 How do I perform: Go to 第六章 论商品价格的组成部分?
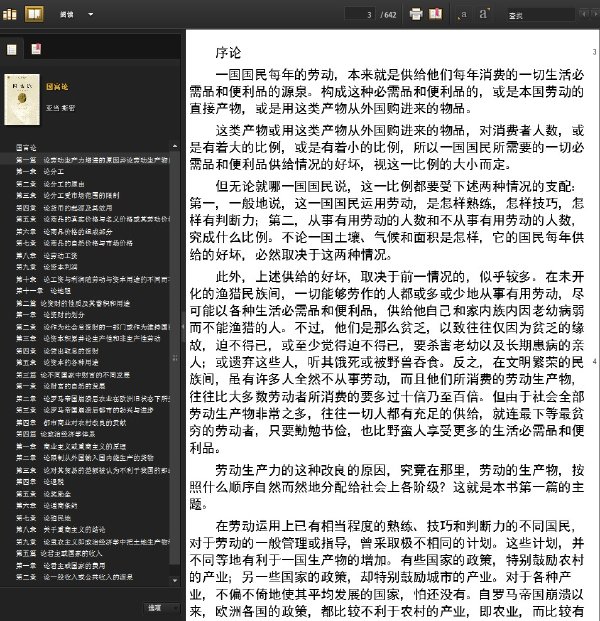tap(64, 231)
